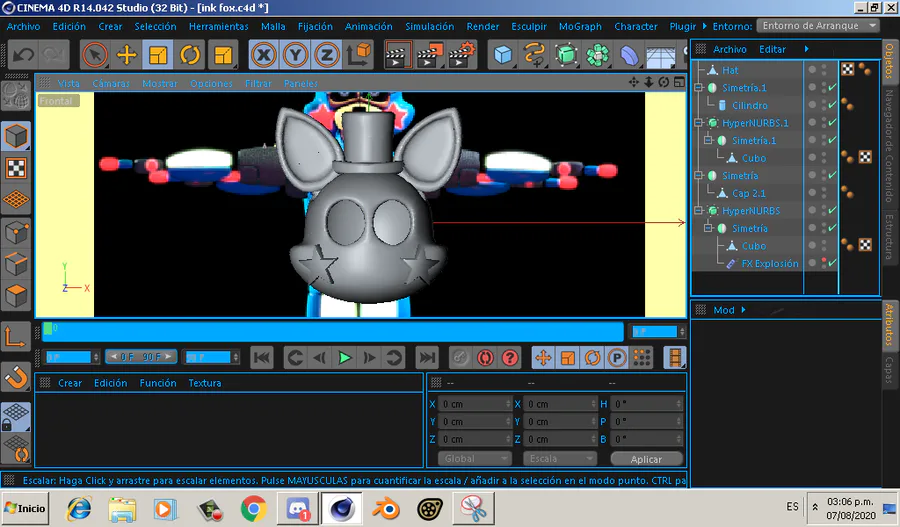This screenshot has height=527, width=900.
Task: Collapse the bottom HyperNURBS tree node
Action: (699, 211)
